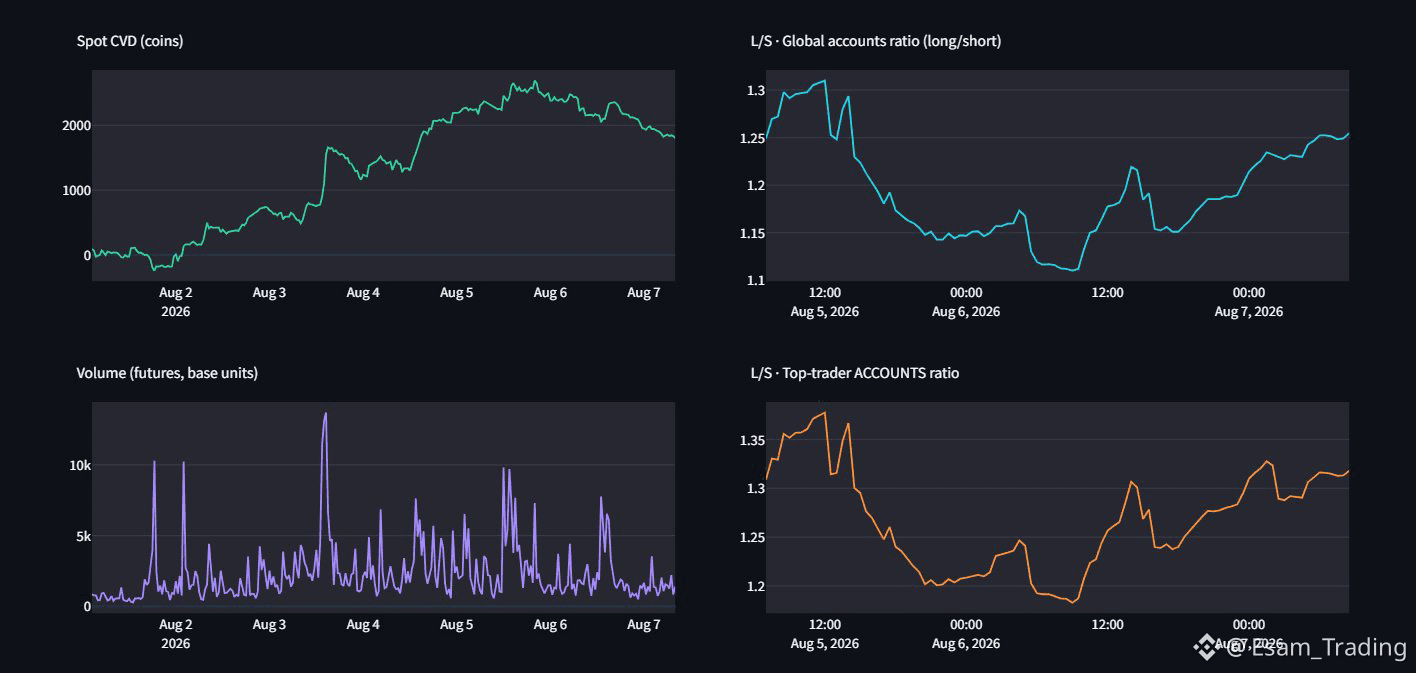Click the 1.1 y-axis label on Global accounts chart

tap(756, 281)
